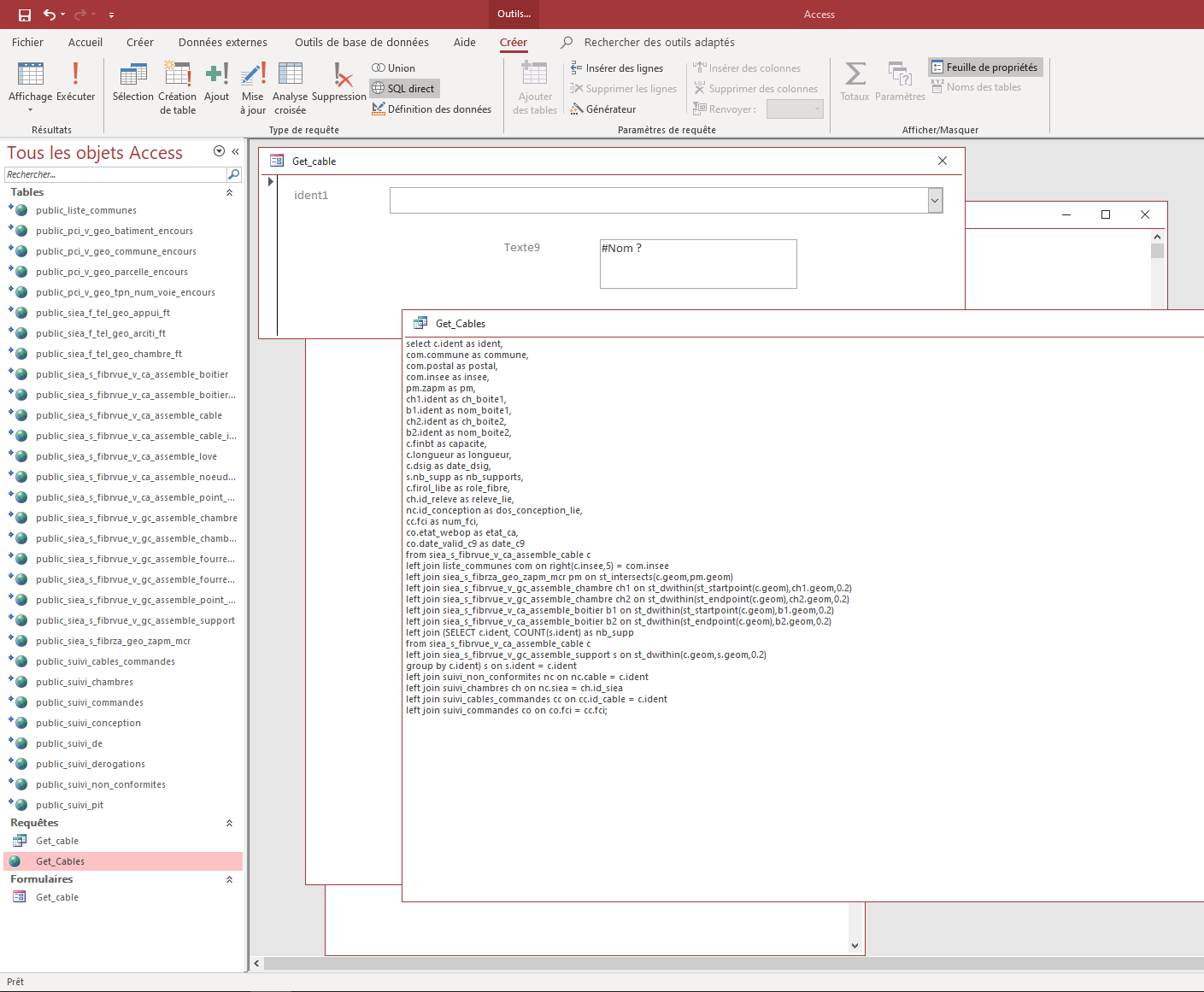This screenshot has width=1204, height=992.
Task: Click Outils contextual tab header
Action: click(514, 14)
